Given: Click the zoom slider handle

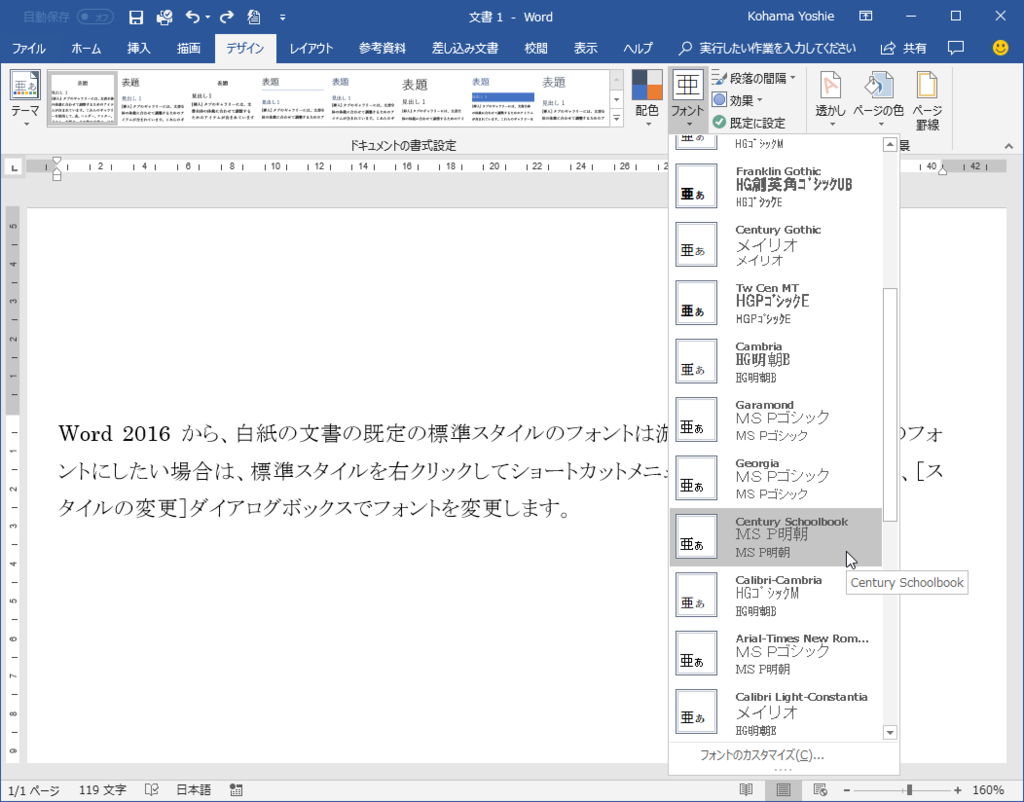Looking at the screenshot, I should tap(908, 790).
